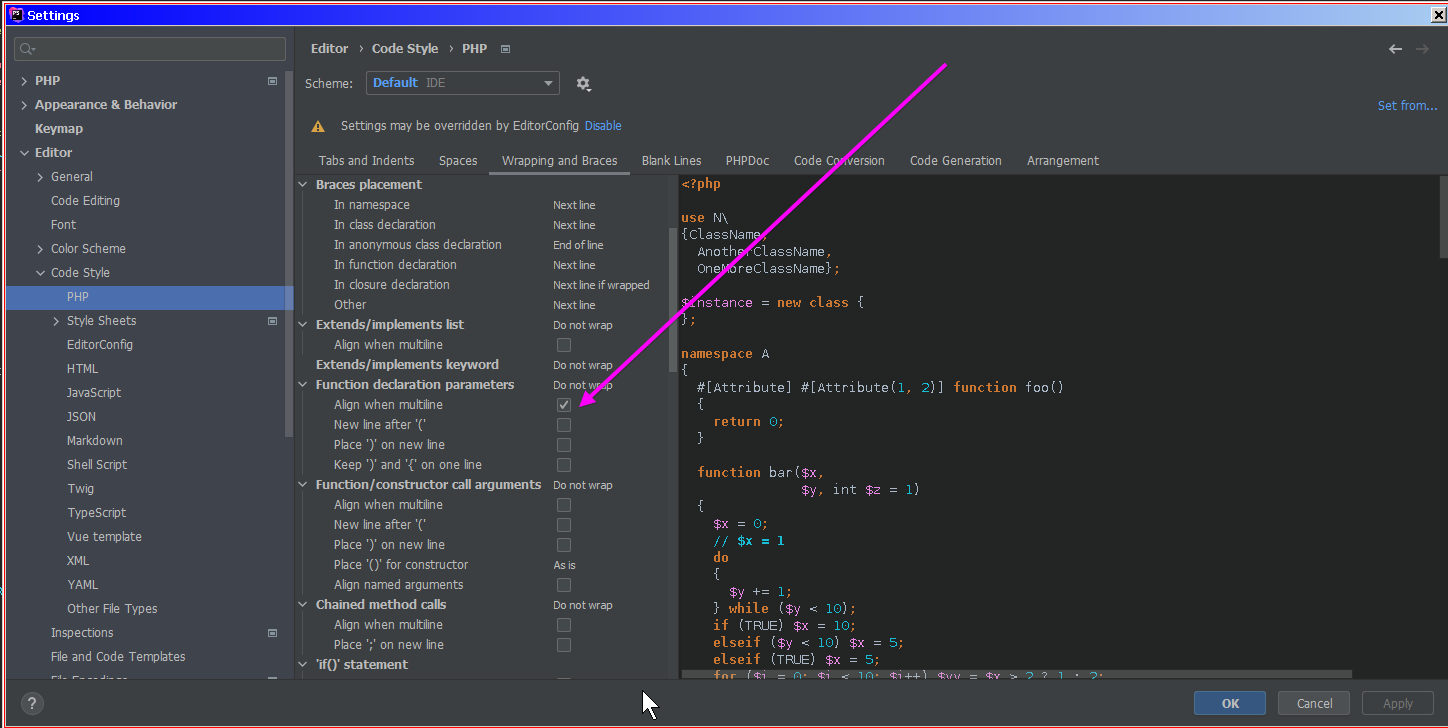The height and width of the screenshot is (728, 1448).
Task: Check Keep ')' and '{' on one line
Action: pyautogui.click(x=564, y=465)
